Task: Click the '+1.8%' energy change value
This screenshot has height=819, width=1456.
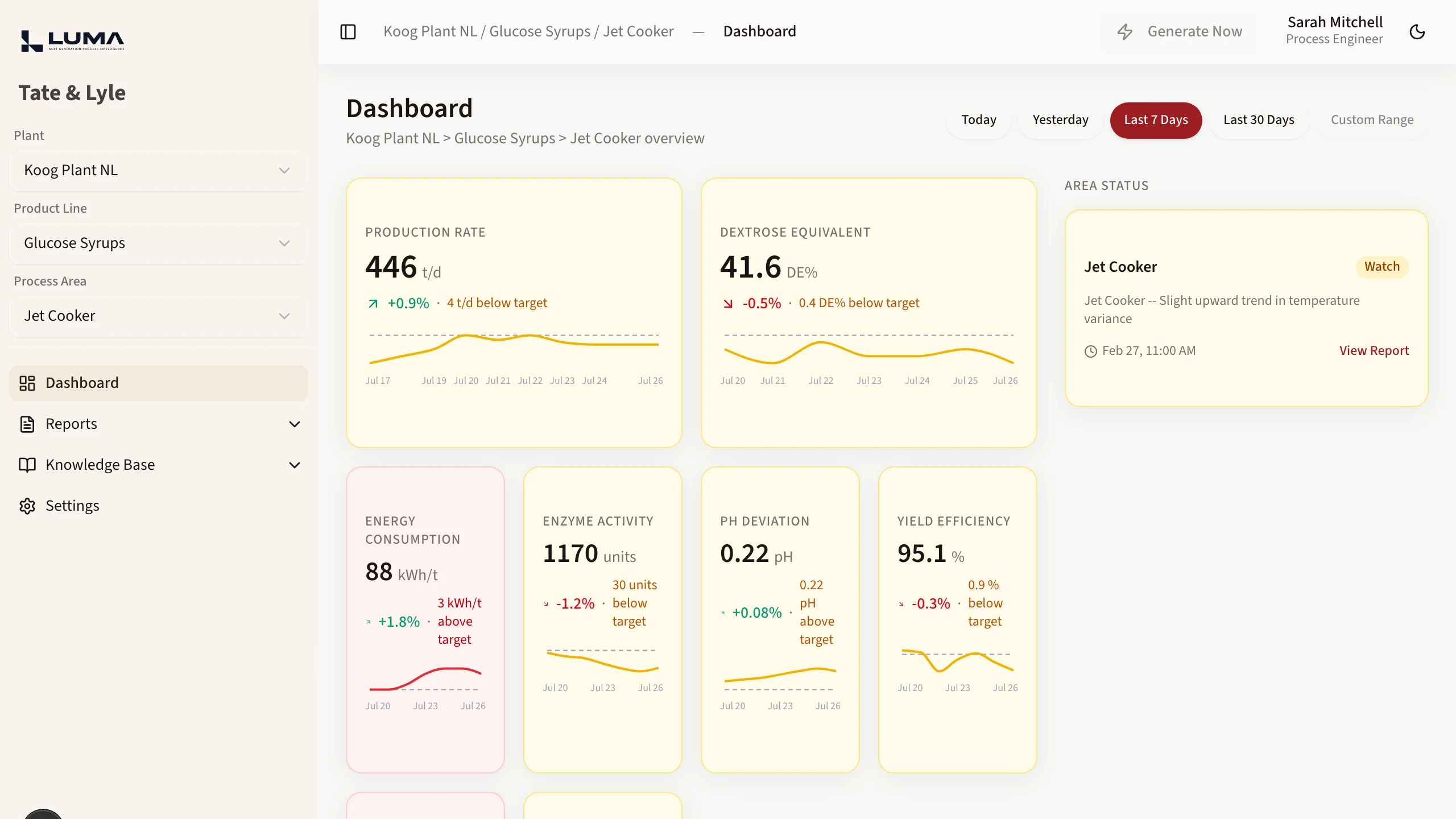Action: click(399, 622)
